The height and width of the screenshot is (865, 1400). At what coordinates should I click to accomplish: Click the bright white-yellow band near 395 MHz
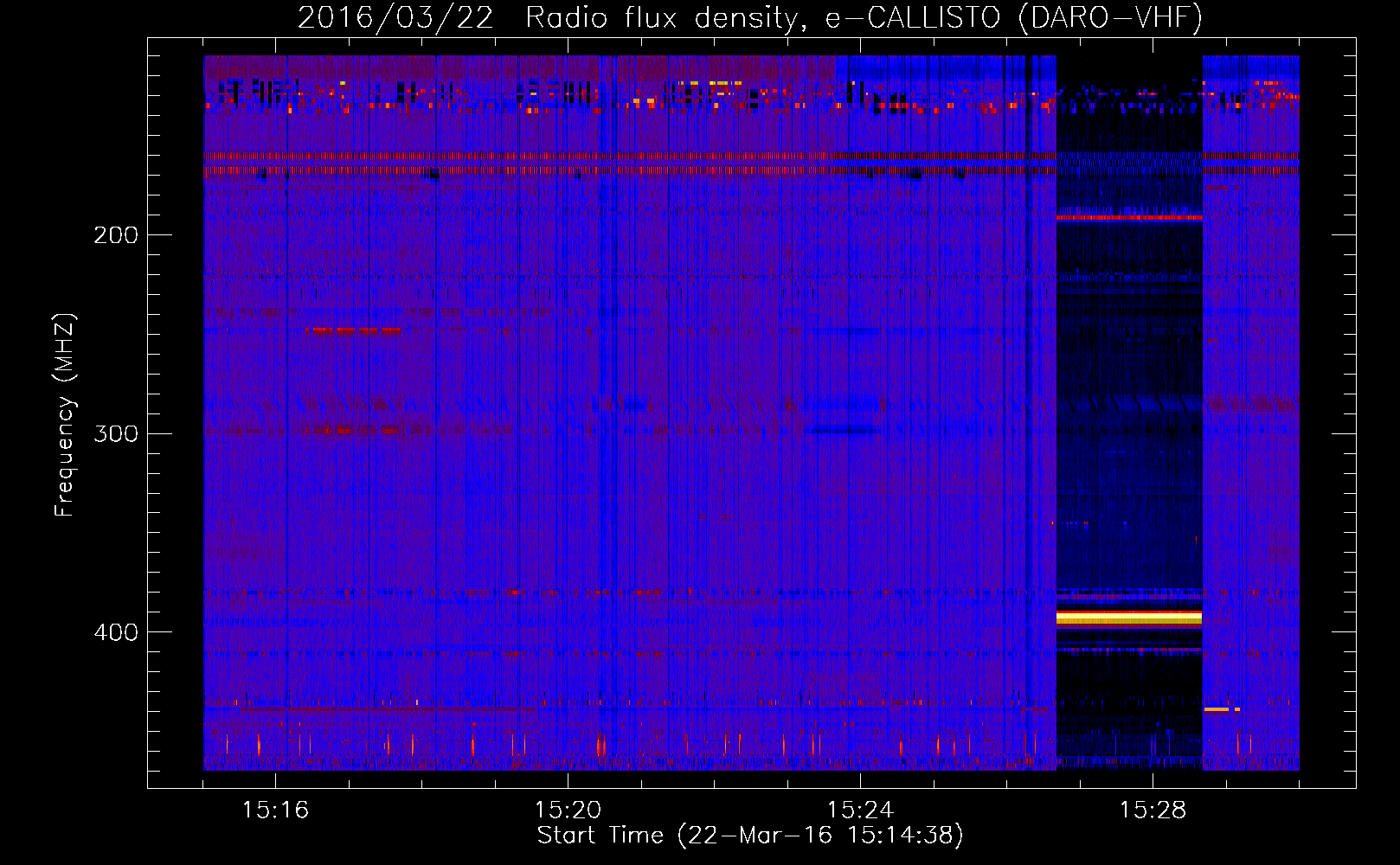(x=1129, y=617)
